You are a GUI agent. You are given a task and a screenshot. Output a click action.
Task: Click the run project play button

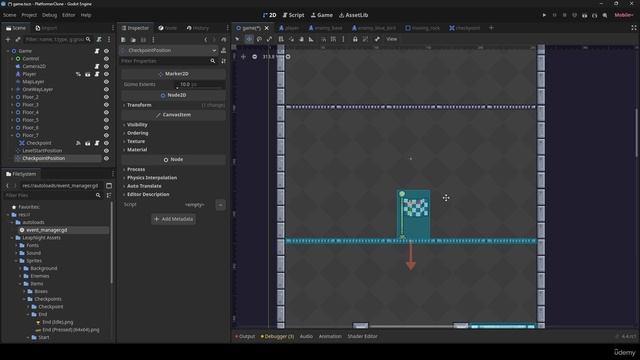click(544, 15)
